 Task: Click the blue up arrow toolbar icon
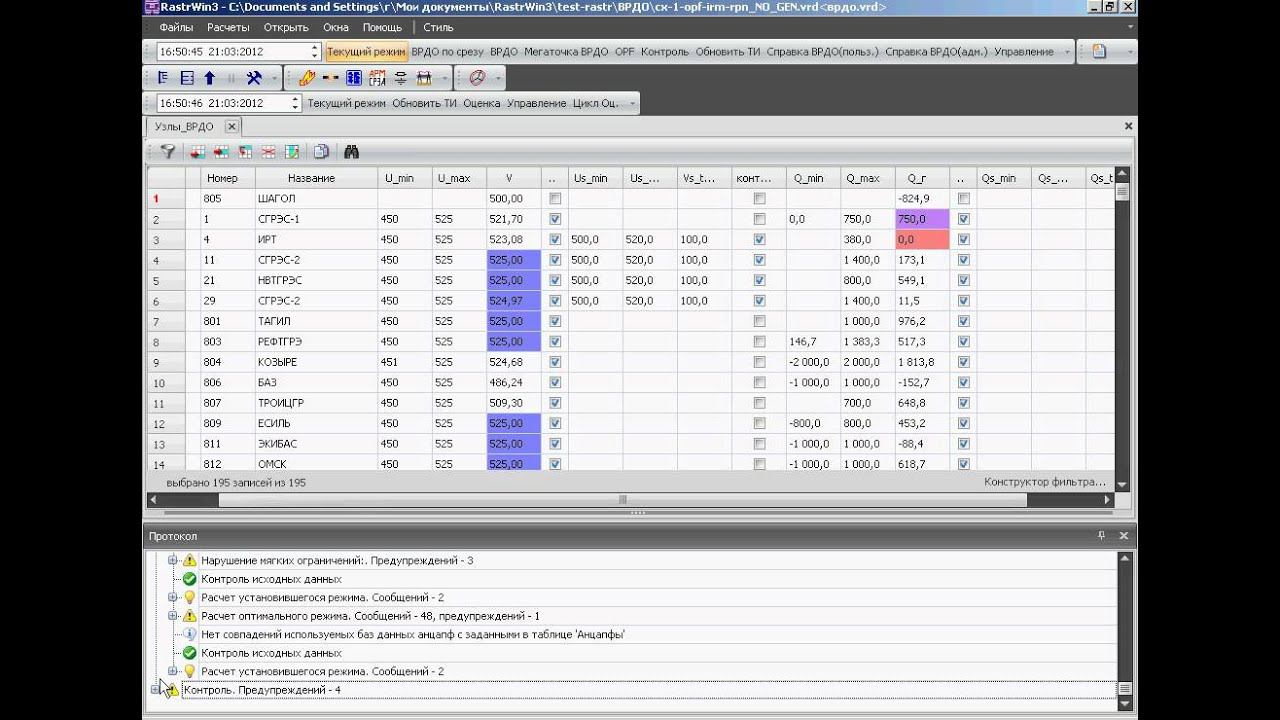pyautogui.click(x=210, y=77)
